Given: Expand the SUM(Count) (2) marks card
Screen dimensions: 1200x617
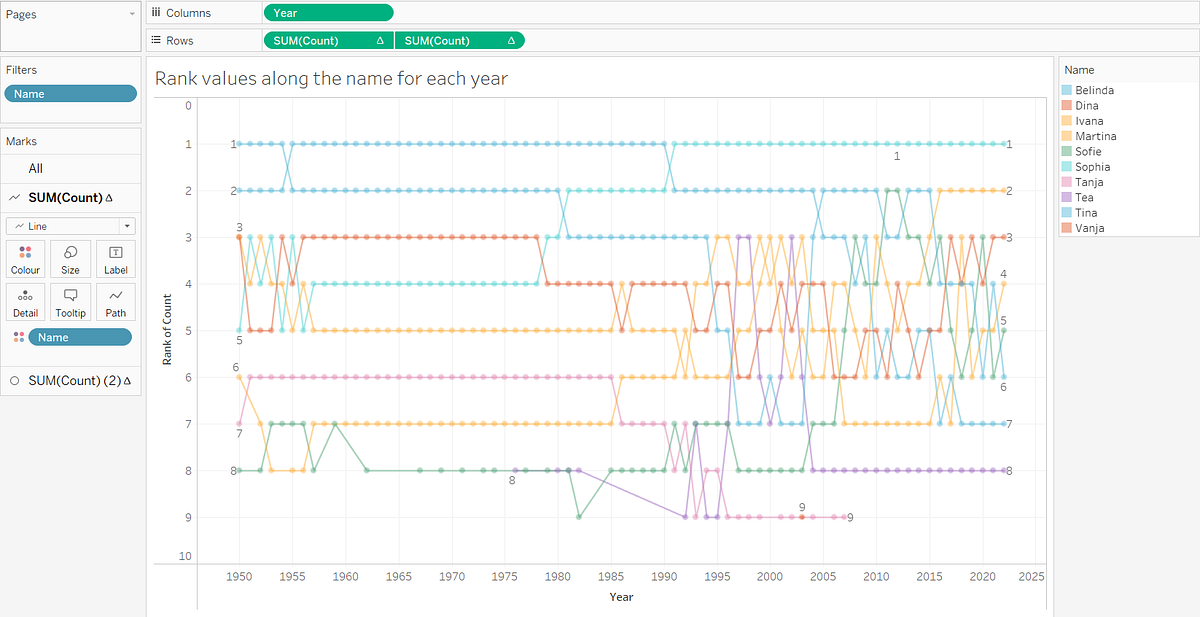Looking at the screenshot, I should 75,380.
